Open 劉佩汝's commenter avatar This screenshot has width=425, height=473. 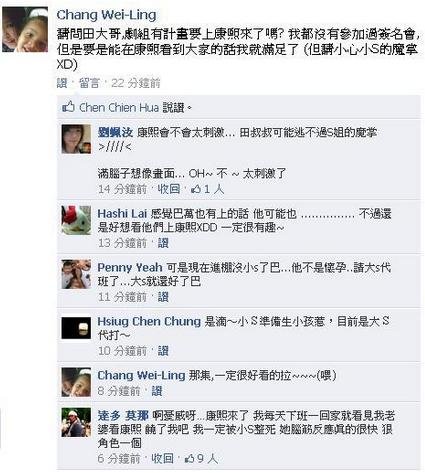tap(76, 139)
